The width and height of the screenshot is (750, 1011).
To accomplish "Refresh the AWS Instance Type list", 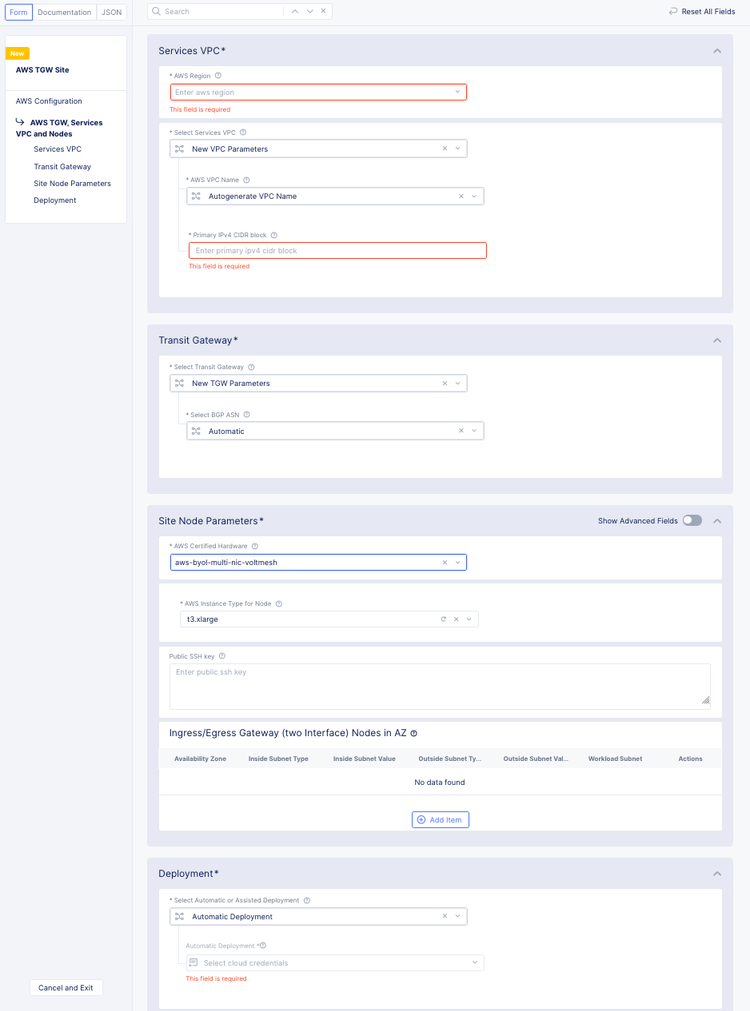I will pos(443,619).
